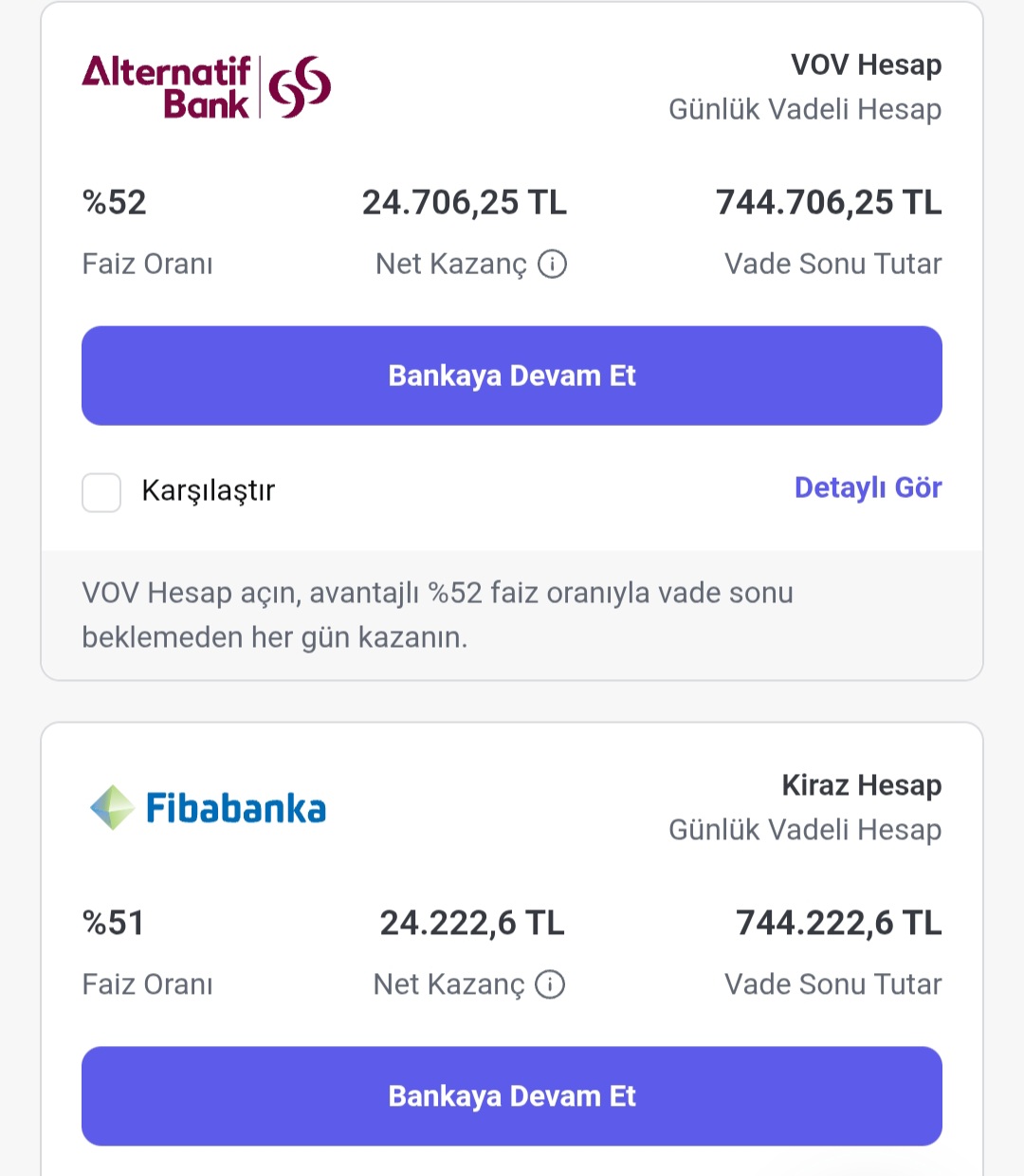Tap the Fibabanka logo

(208, 808)
